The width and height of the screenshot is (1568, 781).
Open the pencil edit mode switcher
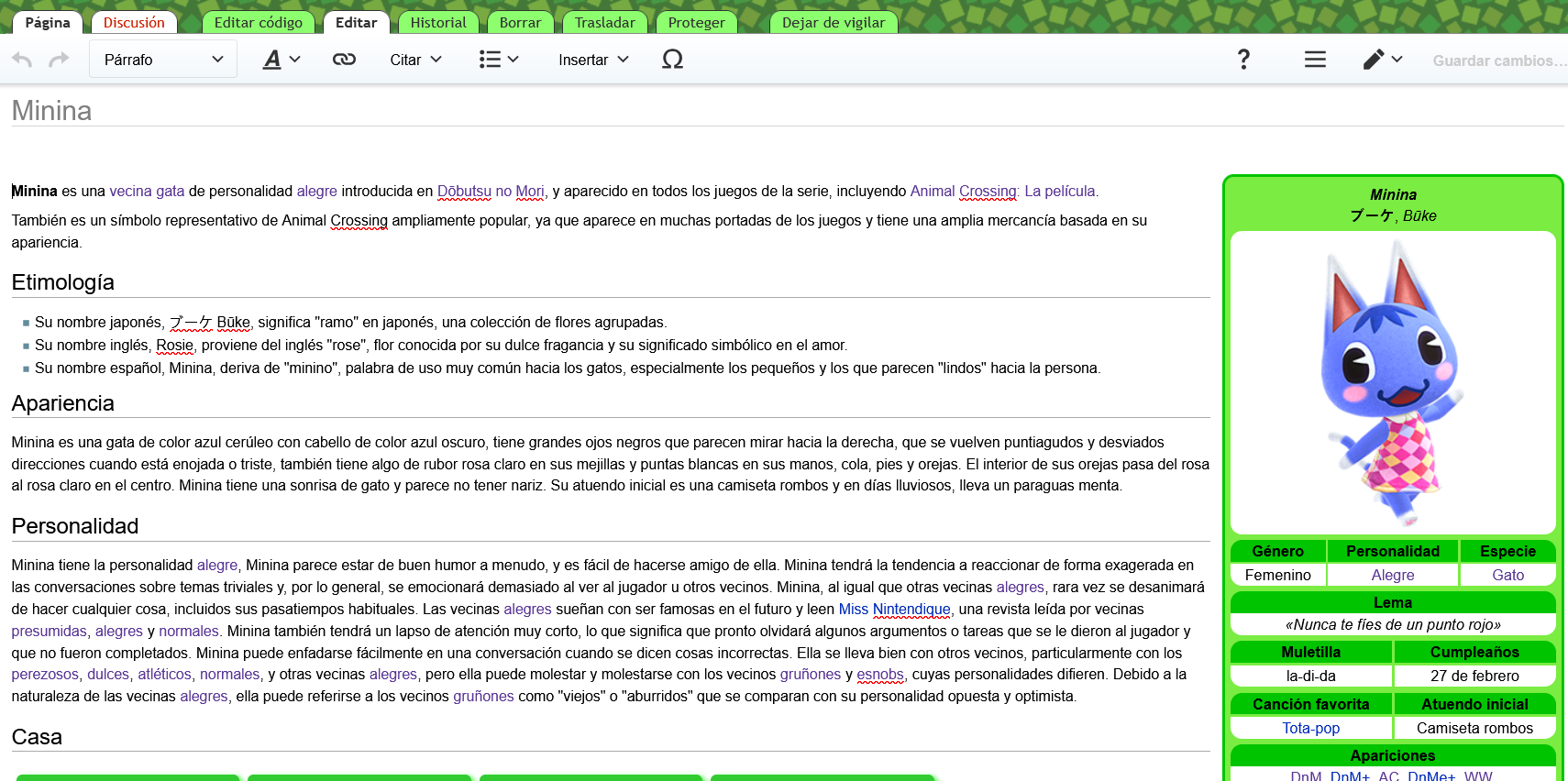tap(1382, 60)
